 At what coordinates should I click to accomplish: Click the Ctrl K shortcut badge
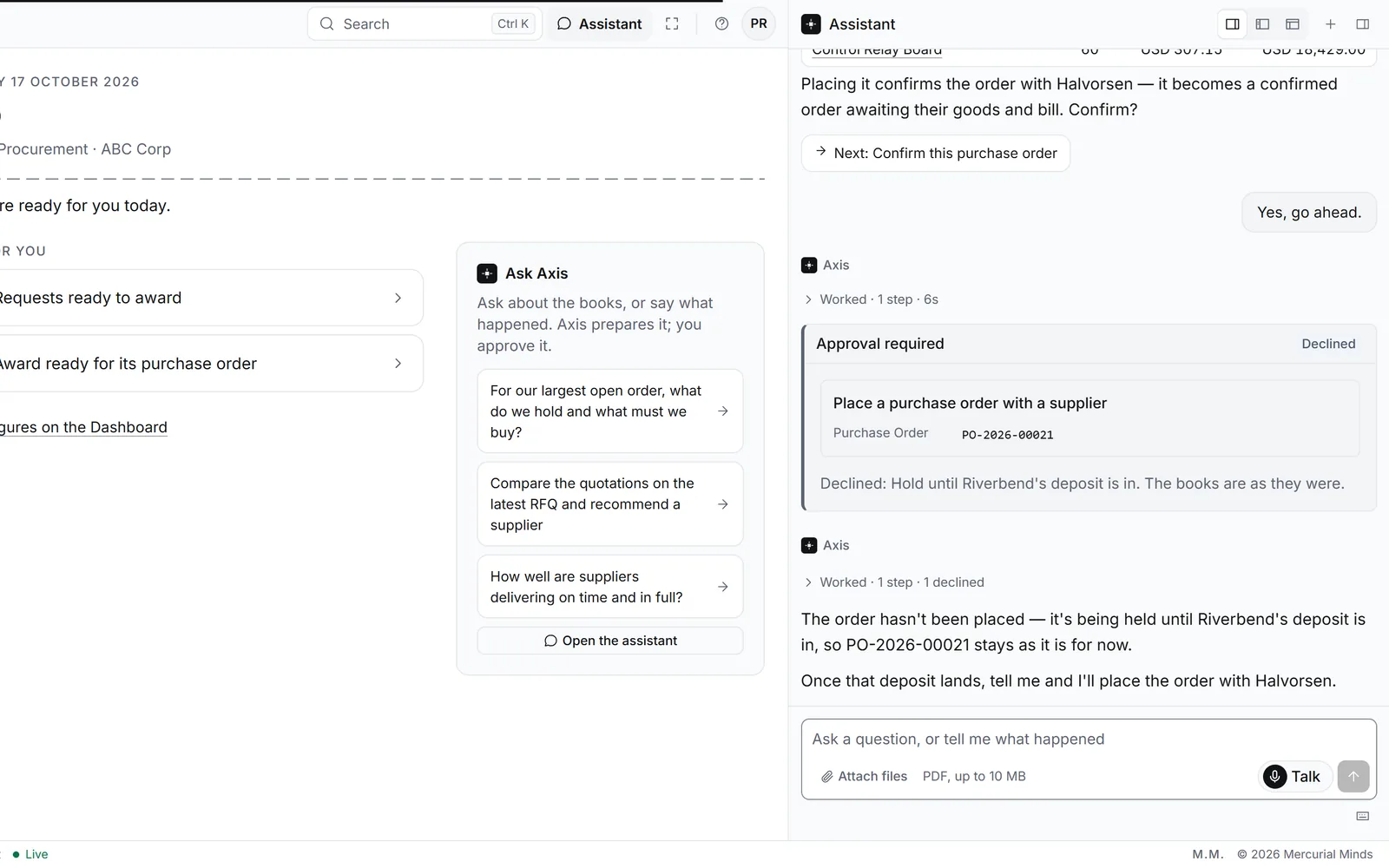tap(513, 24)
